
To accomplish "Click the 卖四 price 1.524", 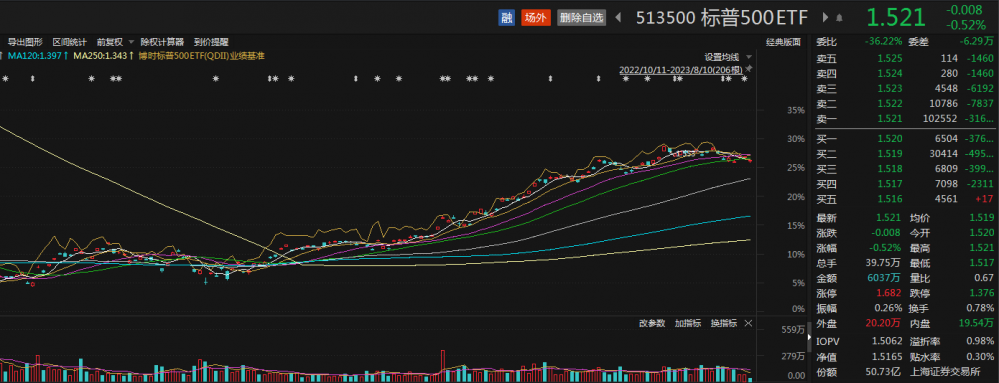I will coord(889,73).
